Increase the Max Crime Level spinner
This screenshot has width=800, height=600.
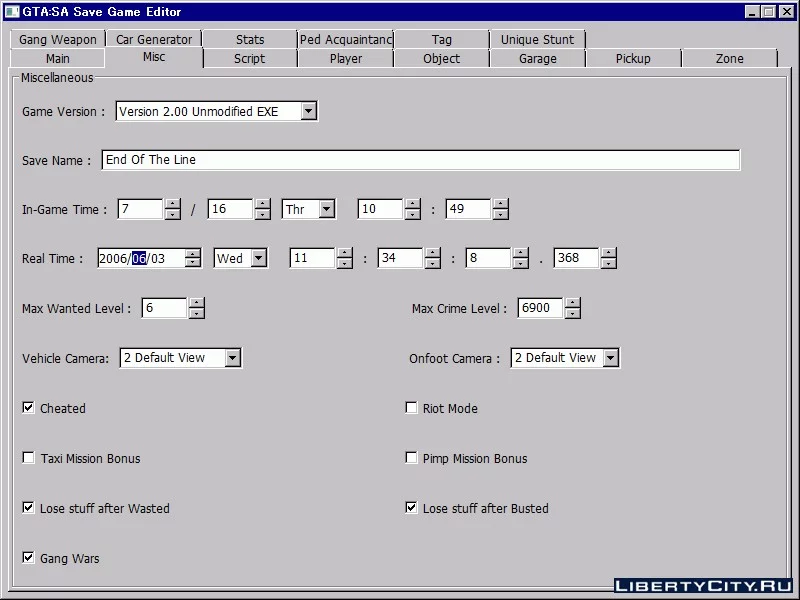point(572,303)
